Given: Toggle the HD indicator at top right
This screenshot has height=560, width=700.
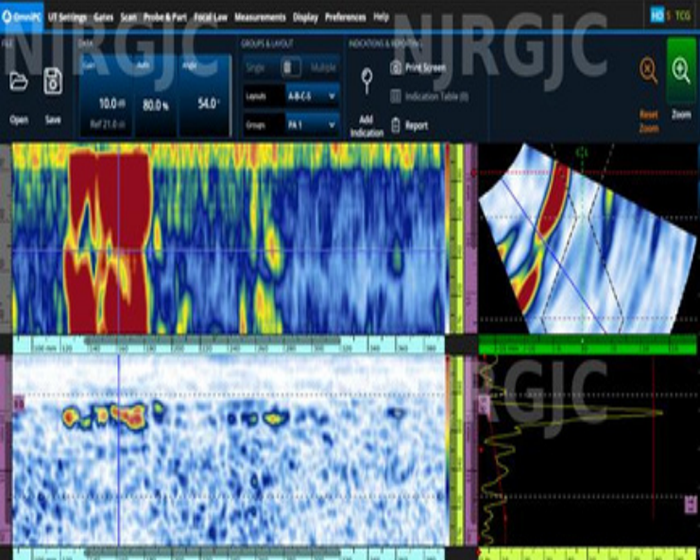Looking at the screenshot, I should point(657,16).
